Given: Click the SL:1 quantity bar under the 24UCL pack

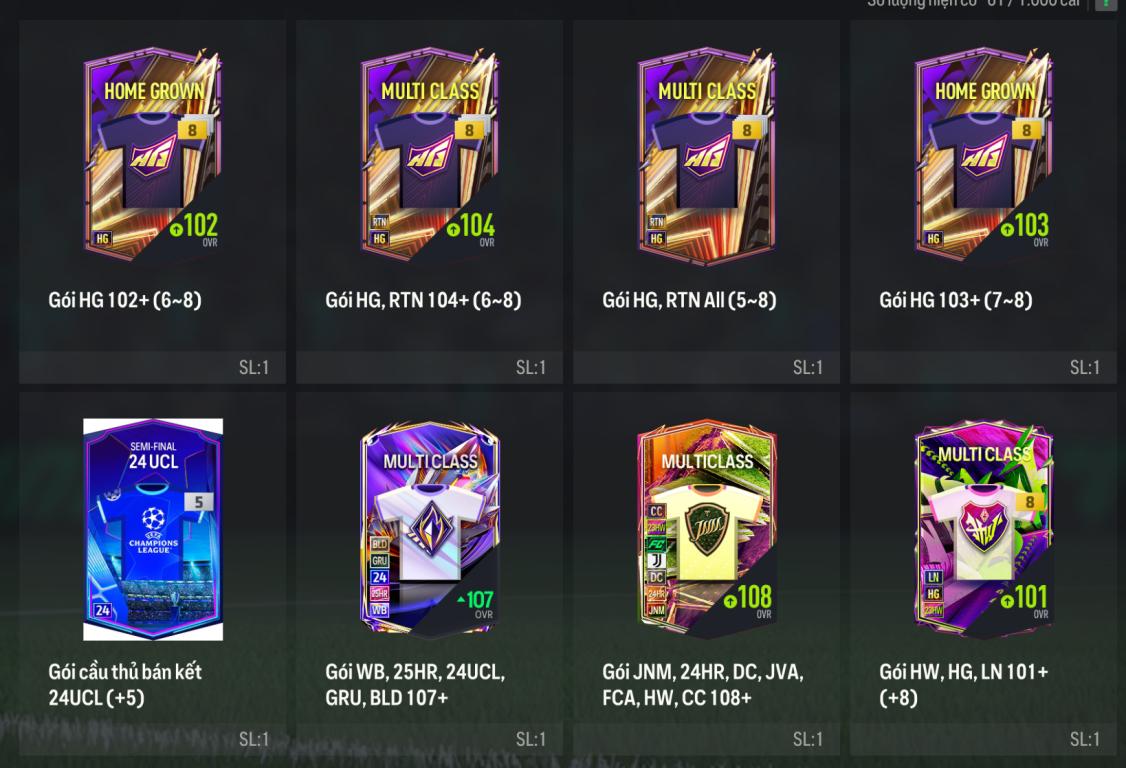Looking at the screenshot, I should [x=152, y=739].
